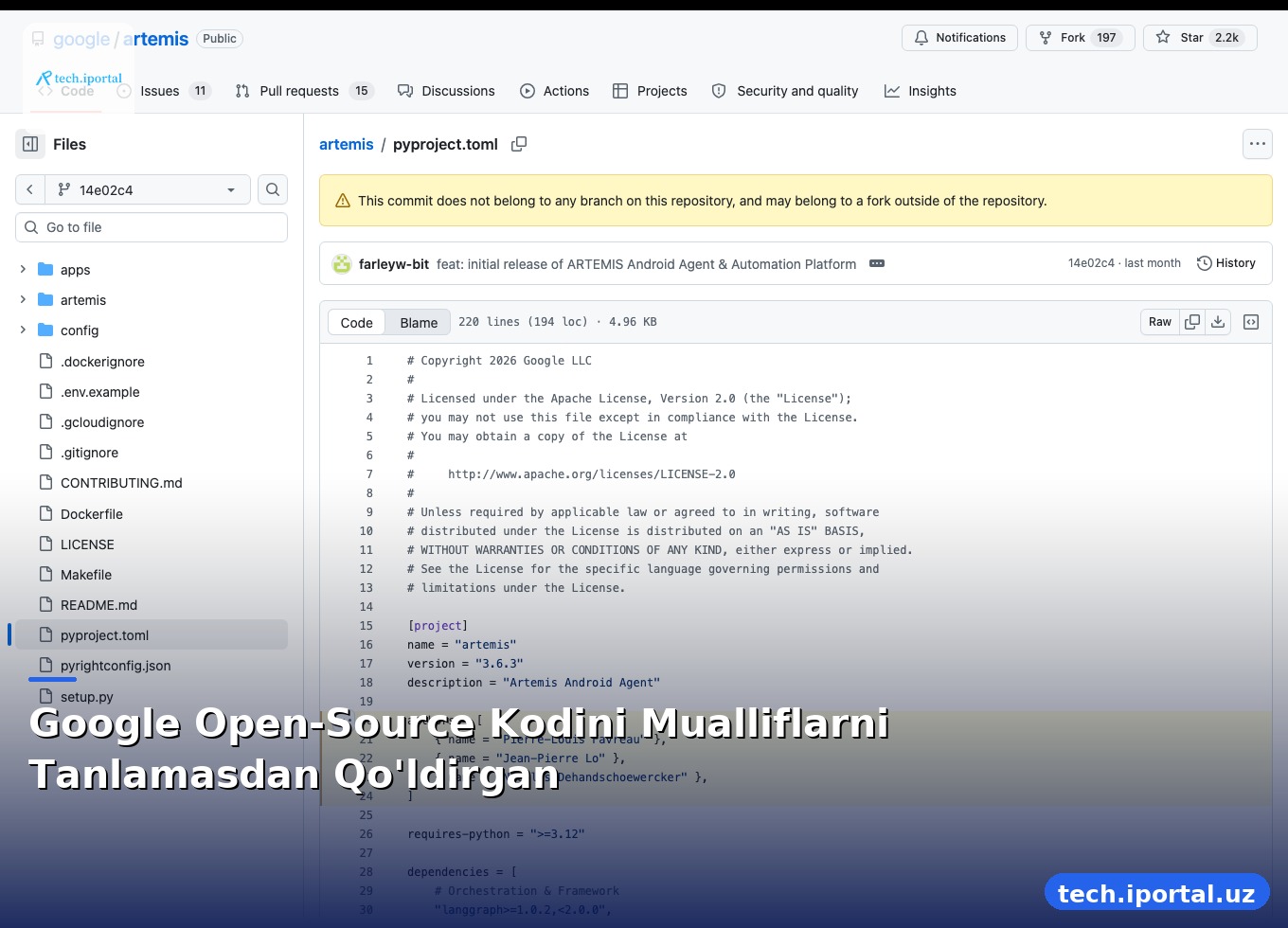Click the file search magnifier icon
The image size is (1288, 928).
click(x=273, y=189)
